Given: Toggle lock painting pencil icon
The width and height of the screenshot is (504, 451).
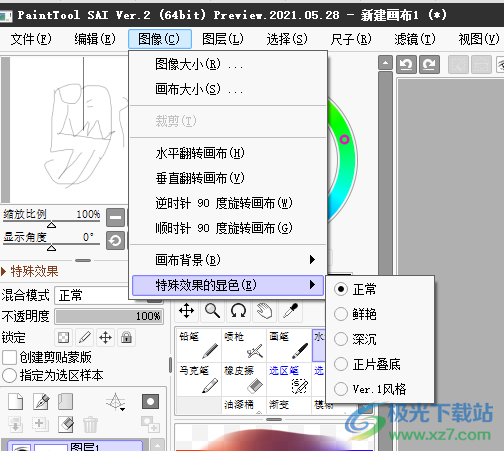Looking at the screenshot, I should 85,337.
